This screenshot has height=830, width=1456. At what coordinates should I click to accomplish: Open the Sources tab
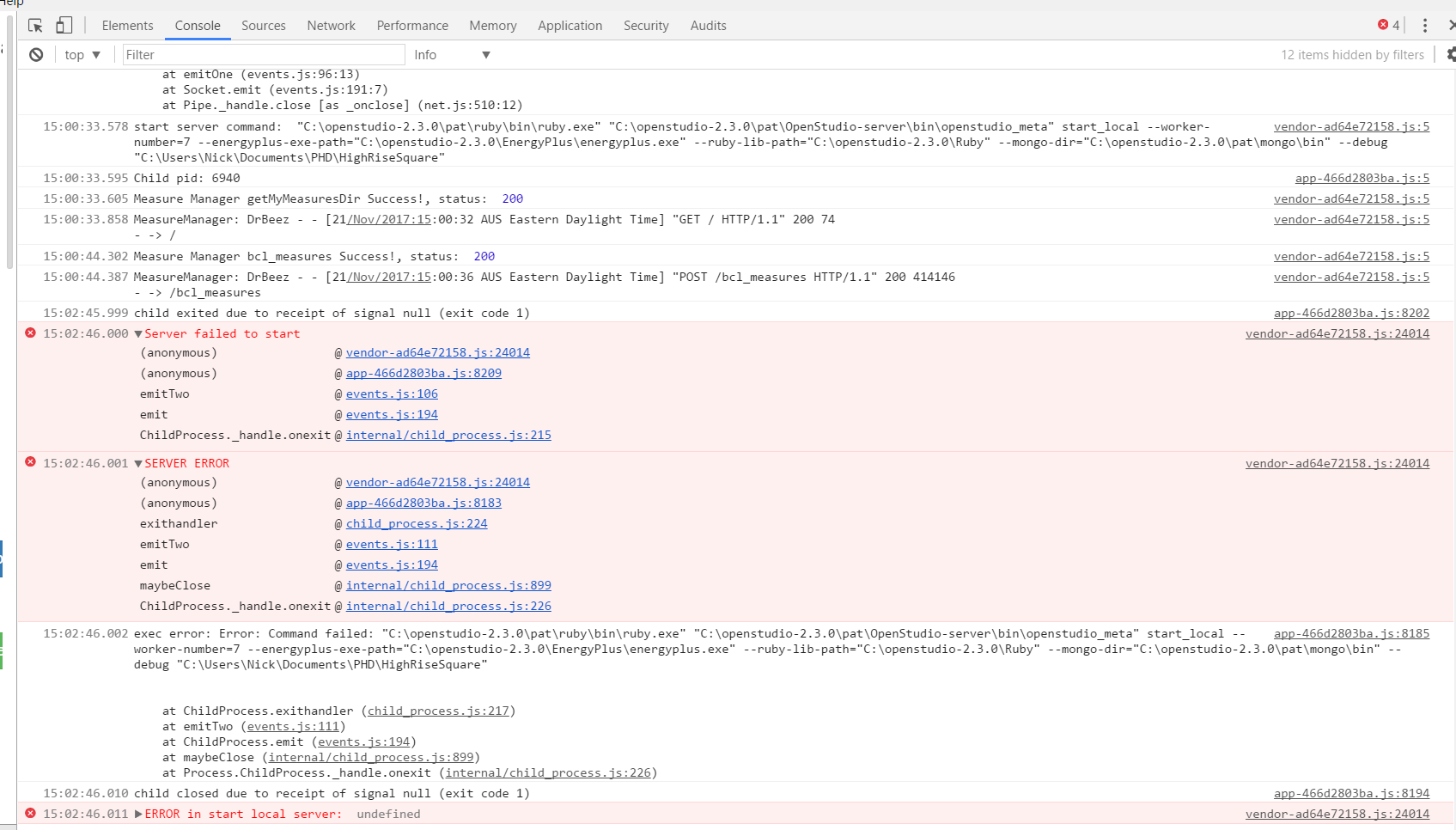click(x=263, y=25)
